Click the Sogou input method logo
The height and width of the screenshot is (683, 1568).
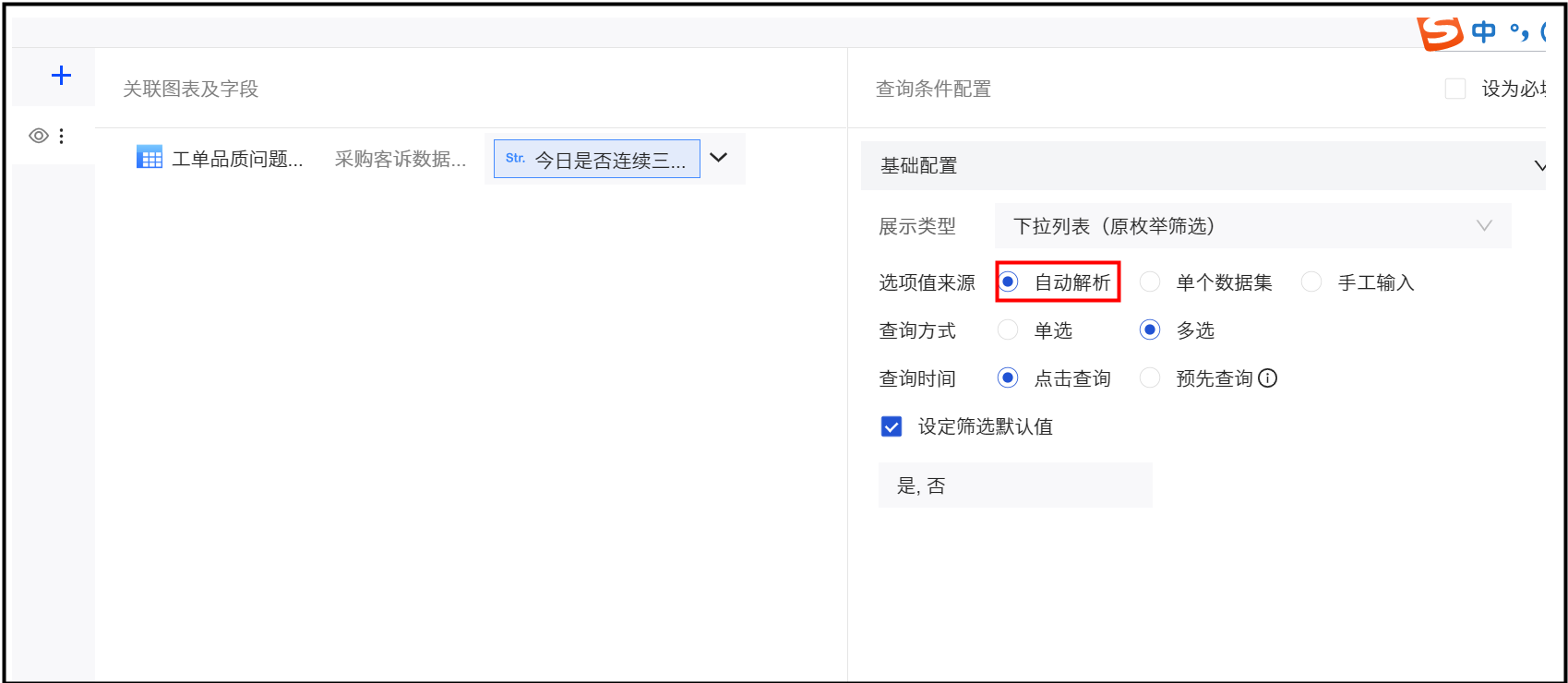coord(1440,32)
